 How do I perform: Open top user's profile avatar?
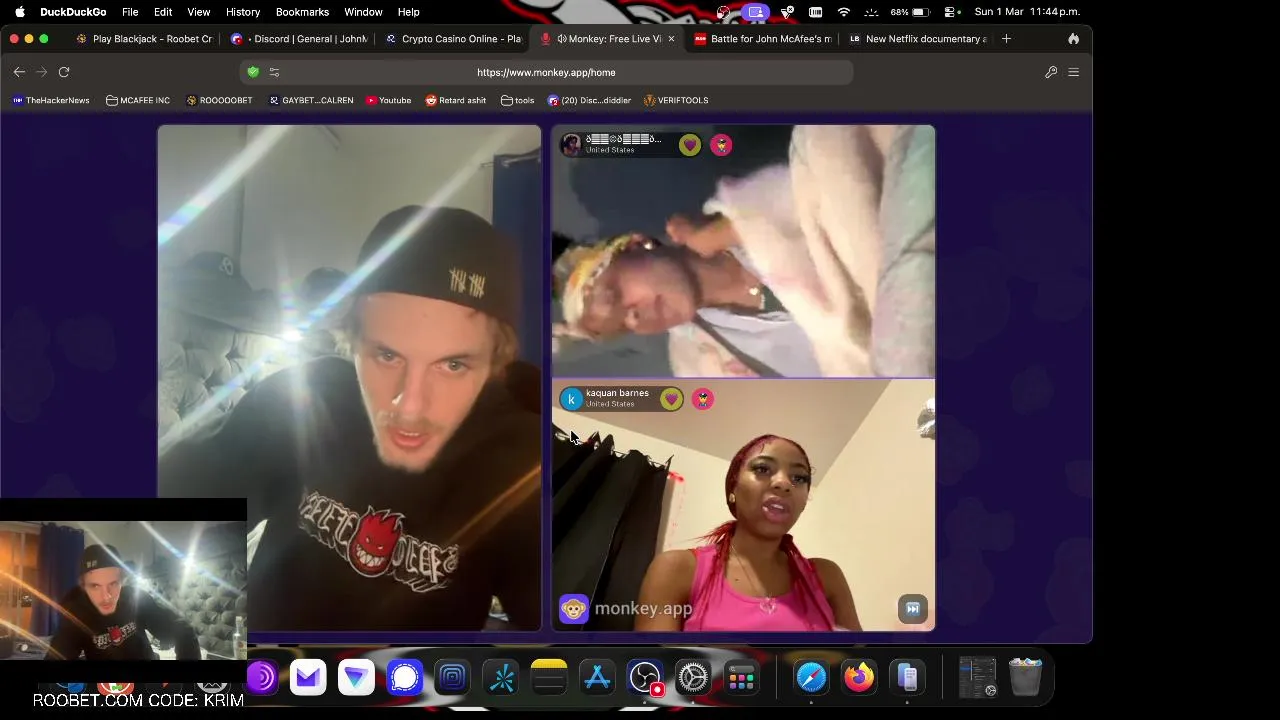[x=571, y=145]
